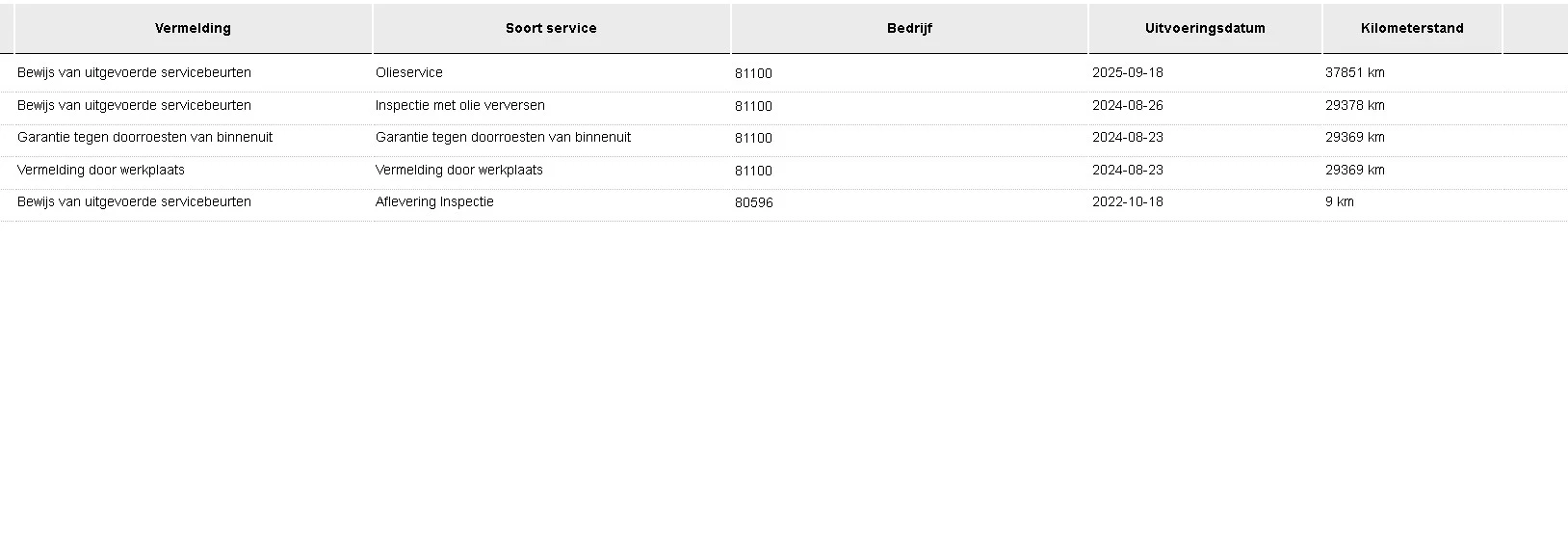Screen dimensions: 1568x559
Task: Click the Soort service column header
Action: click(551, 29)
